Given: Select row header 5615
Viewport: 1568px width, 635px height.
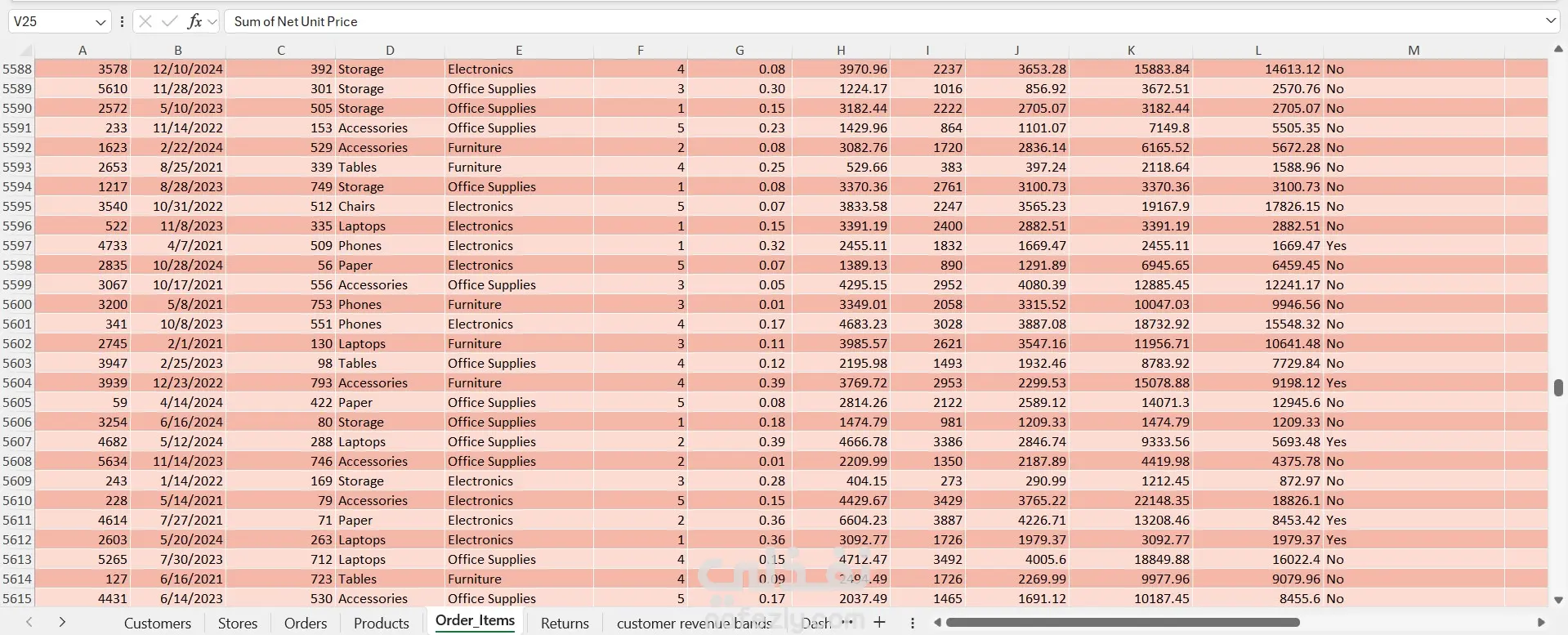Looking at the screenshot, I should [17, 598].
